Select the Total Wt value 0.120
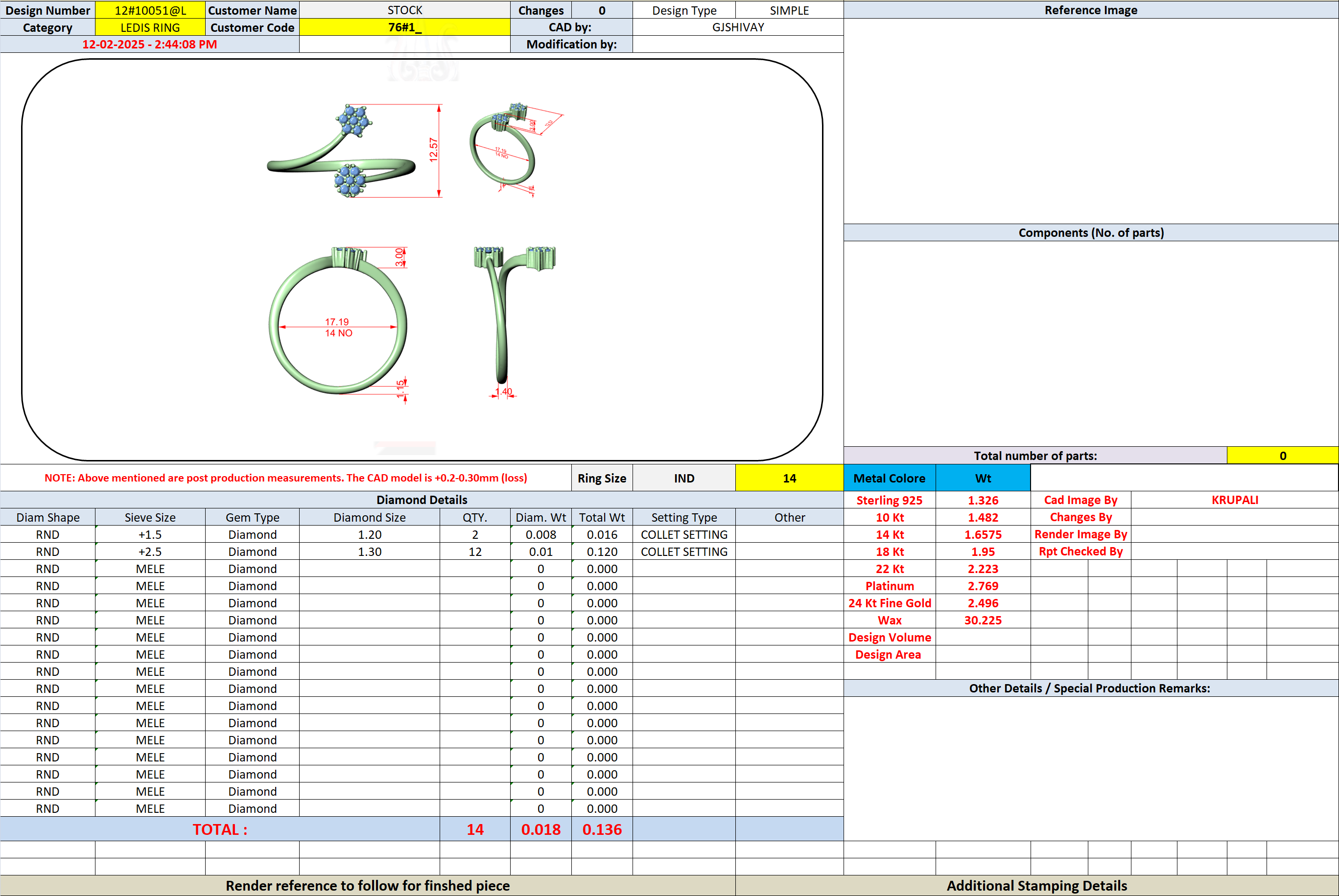 tap(602, 551)
